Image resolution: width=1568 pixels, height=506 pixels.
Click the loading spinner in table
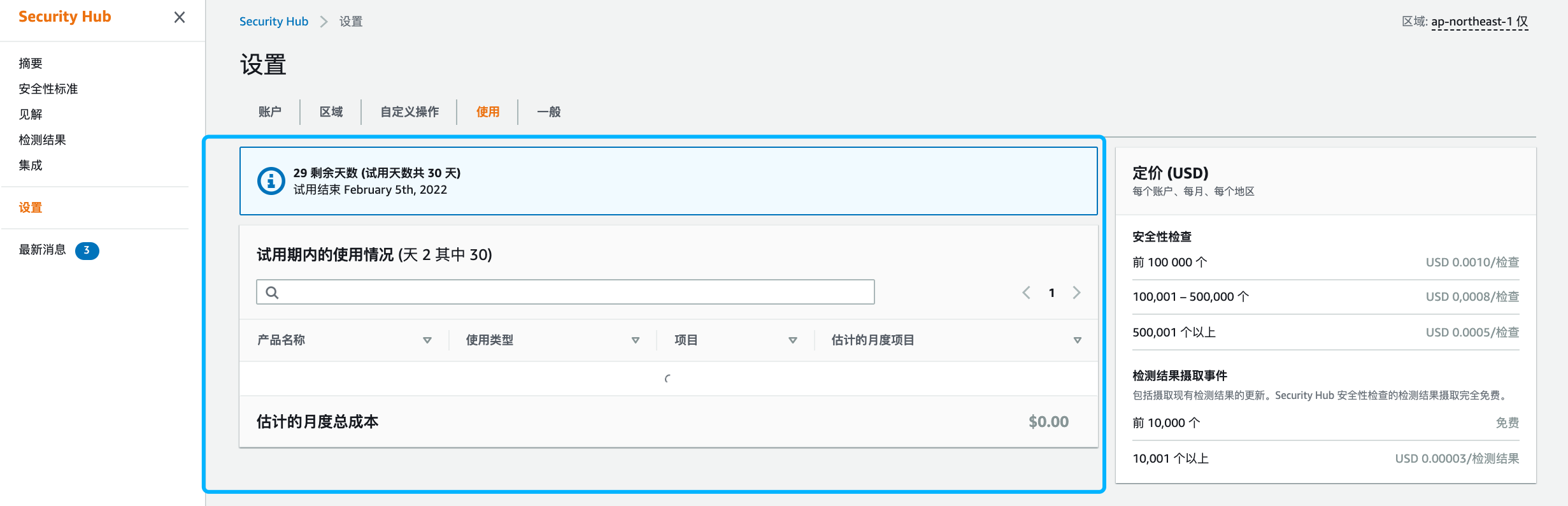tap(667, 379)
